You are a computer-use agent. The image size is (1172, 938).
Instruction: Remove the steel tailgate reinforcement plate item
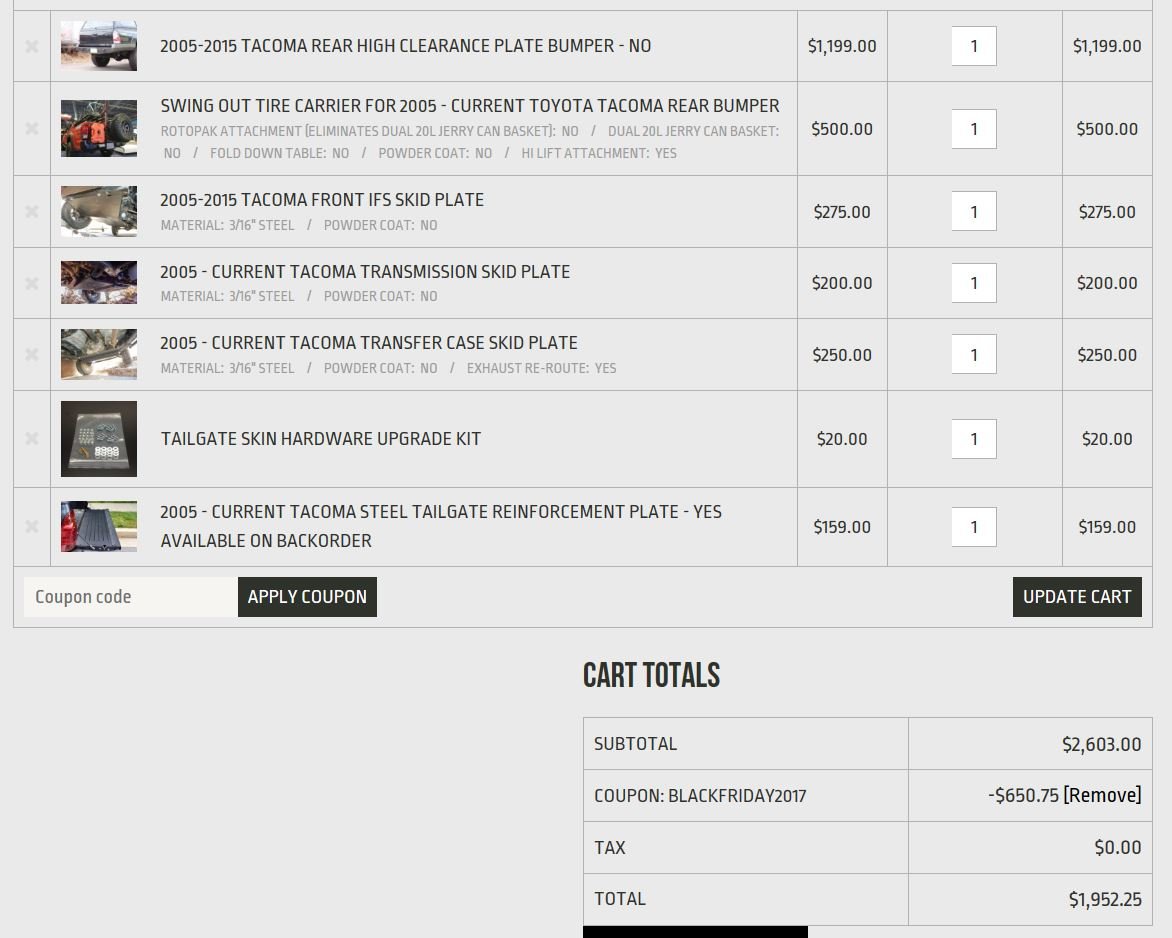tap(31, 527)
